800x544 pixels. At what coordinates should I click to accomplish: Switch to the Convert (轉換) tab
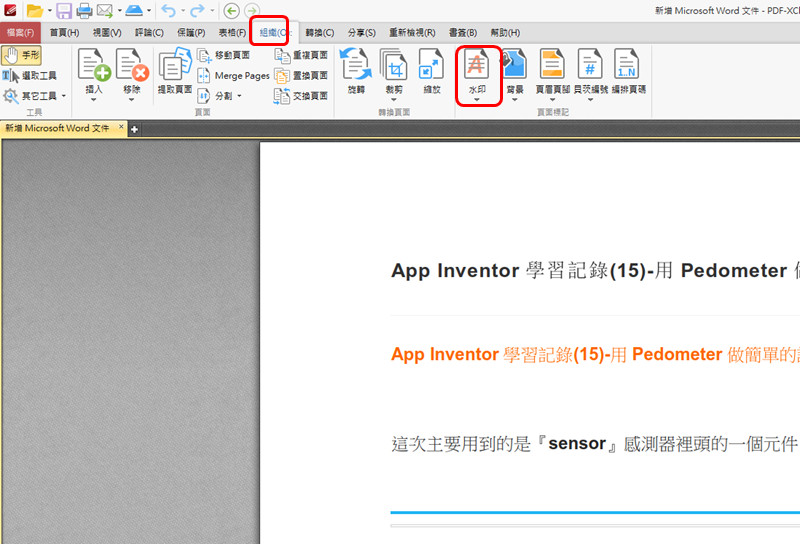[320, 33]
